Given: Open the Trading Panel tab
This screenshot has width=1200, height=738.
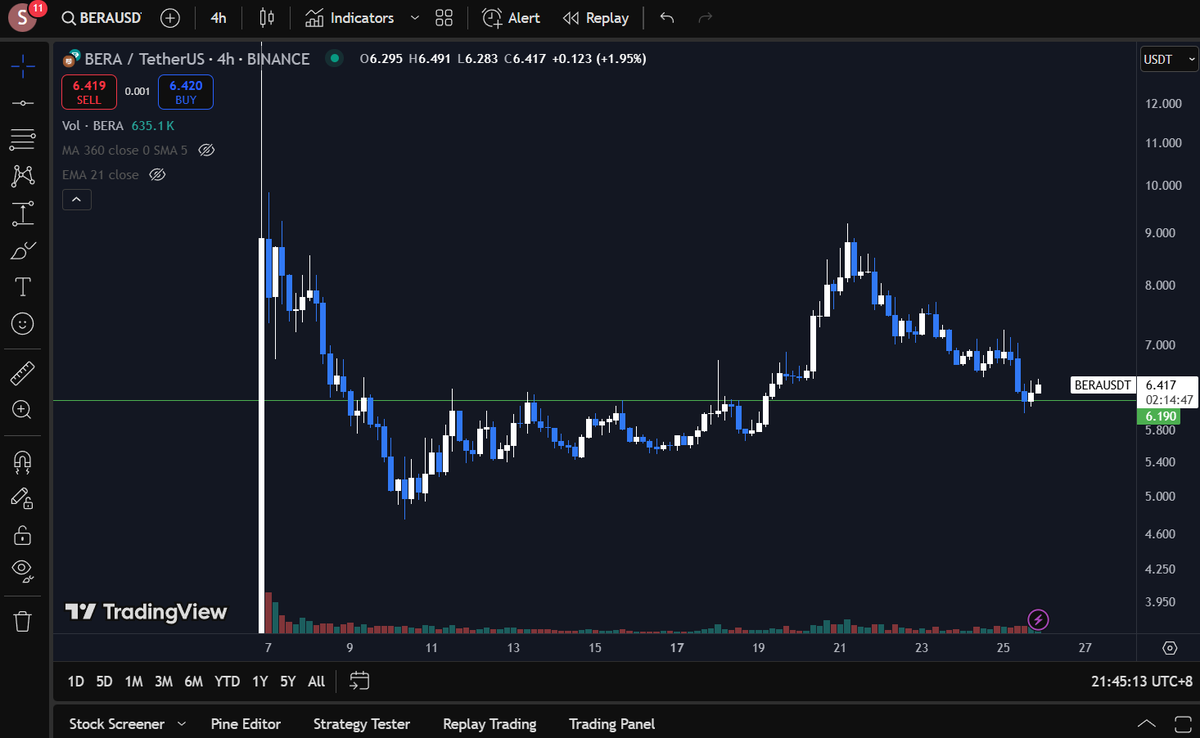Looking at the screenshot, I should click(612, 724).
